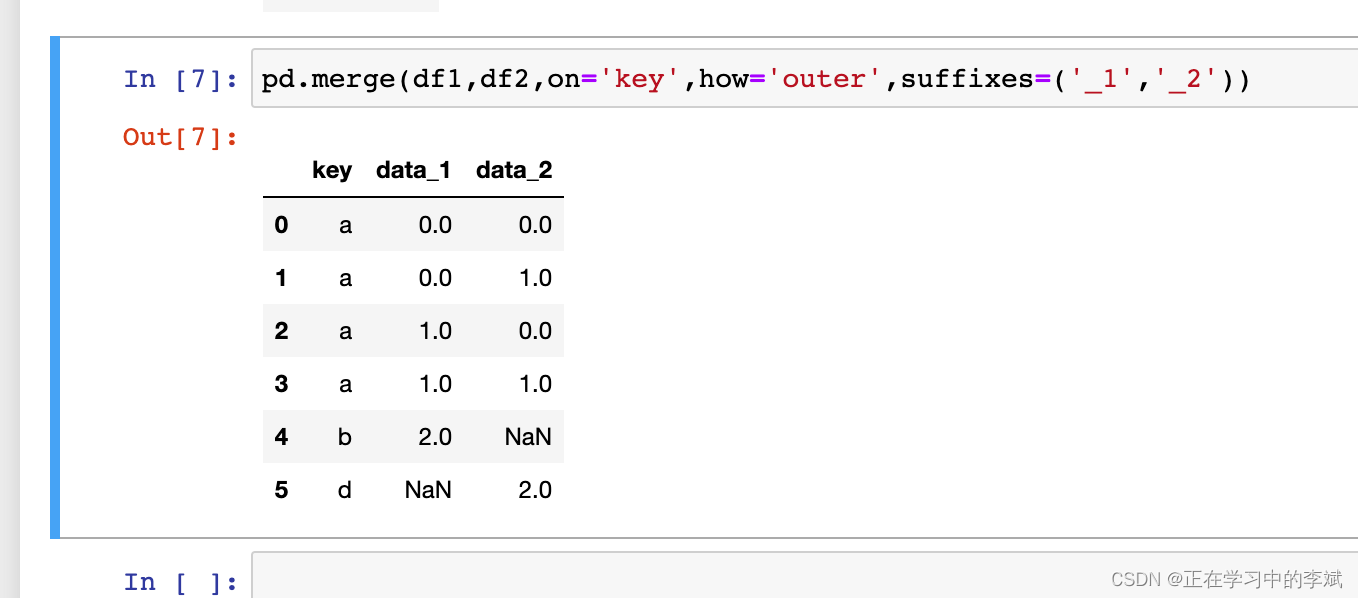Click the key column header
The width and height of the screenshot is (1358, 598).
point(332,170)
